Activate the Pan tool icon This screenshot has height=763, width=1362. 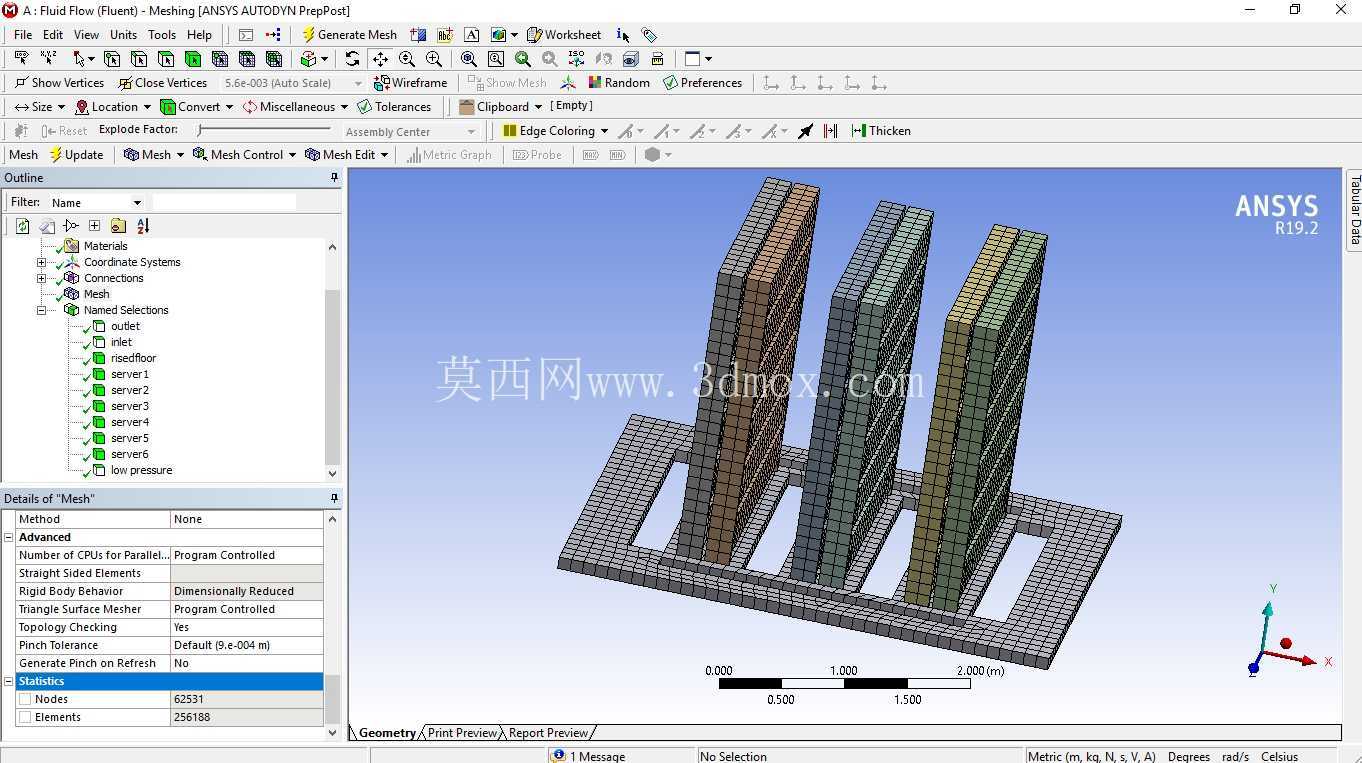[380, 59]
